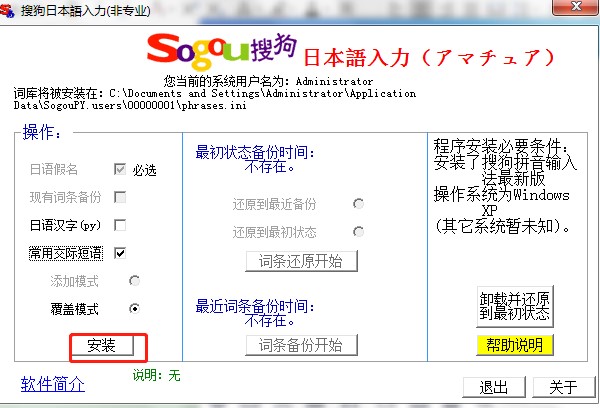600x408 pixels.
Task: Enable the 现有词条备份 checkbox
Action: point(120,197)
